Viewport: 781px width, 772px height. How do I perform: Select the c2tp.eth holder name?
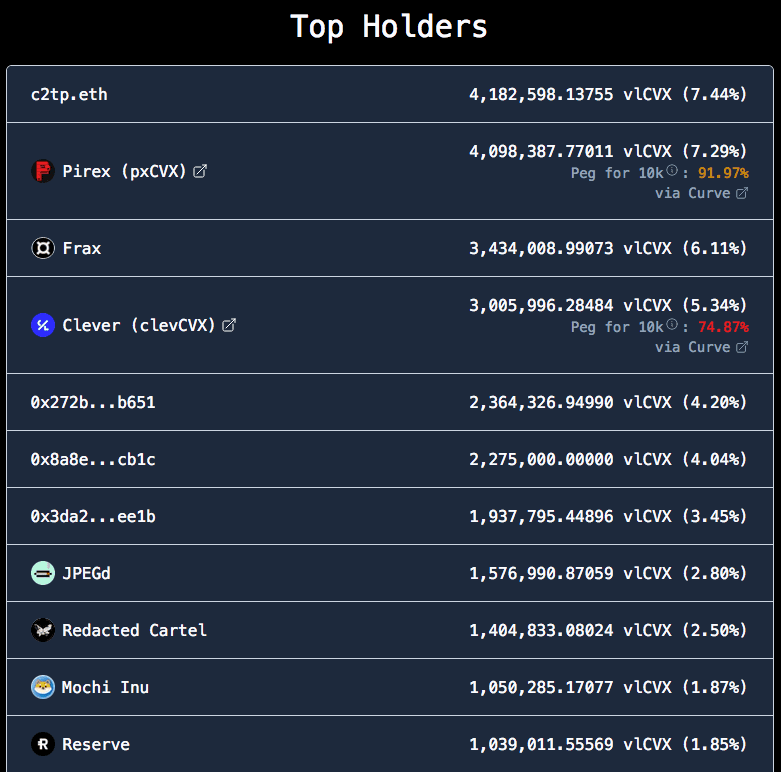point(69,94)
